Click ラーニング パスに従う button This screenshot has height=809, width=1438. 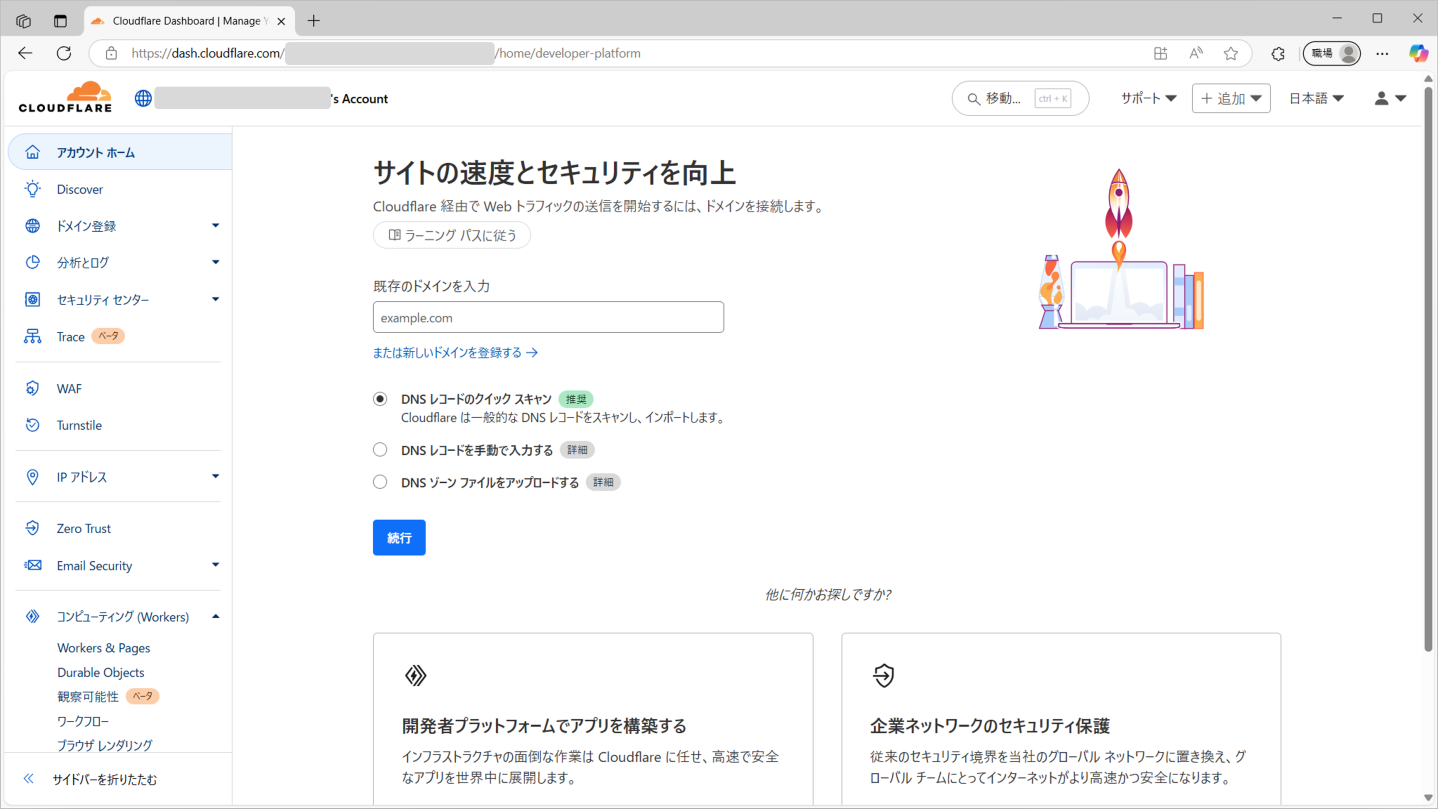coord(452,235)
